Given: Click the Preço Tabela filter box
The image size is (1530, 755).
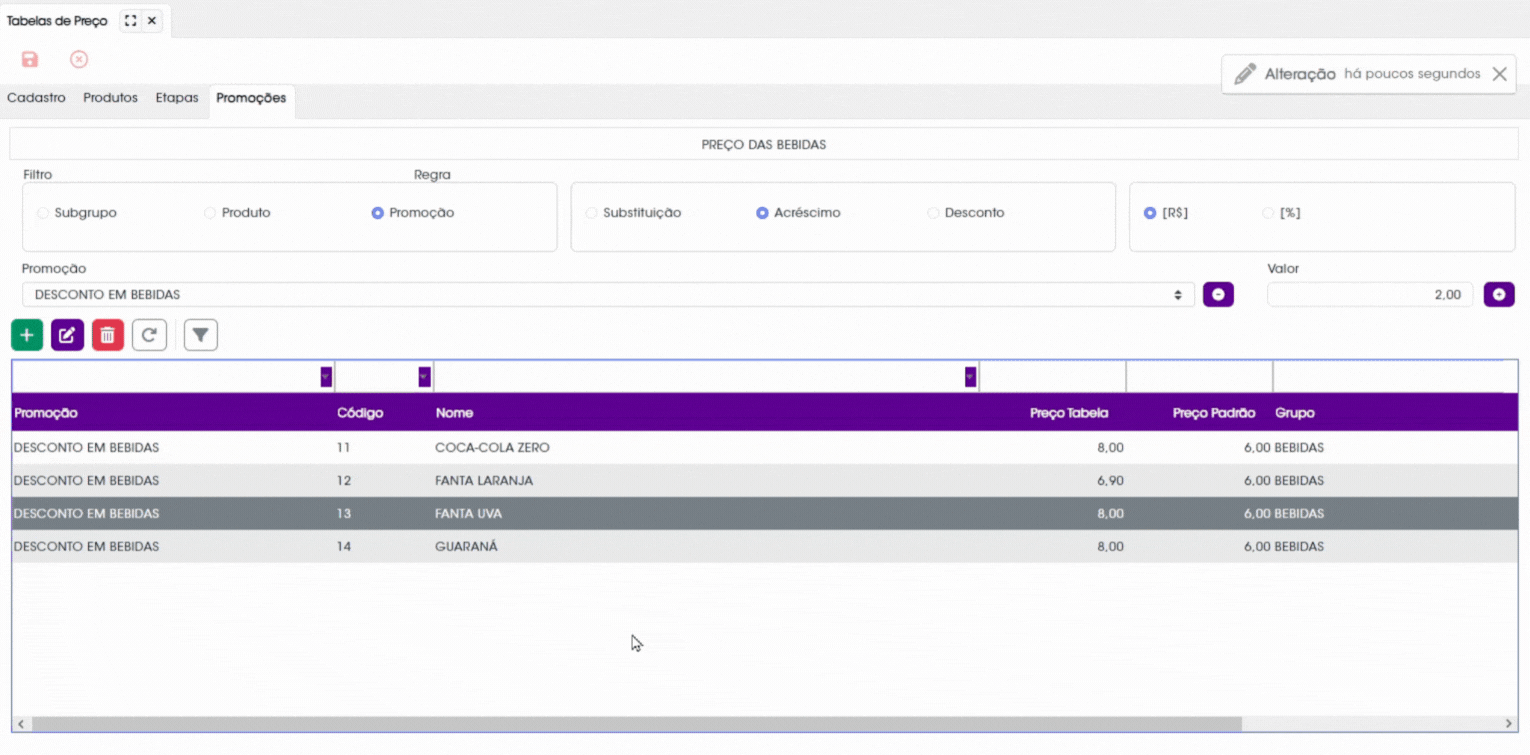Looking at the screenshot, I should 1053,377.
